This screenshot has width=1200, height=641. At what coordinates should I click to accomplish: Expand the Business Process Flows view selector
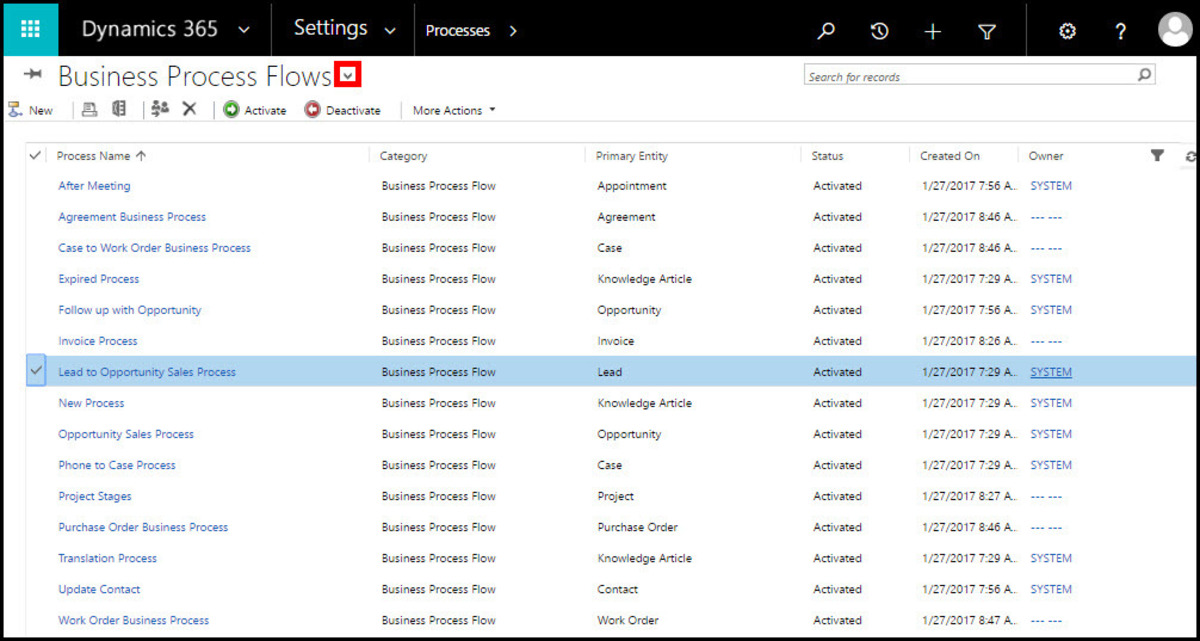point(348,75)
